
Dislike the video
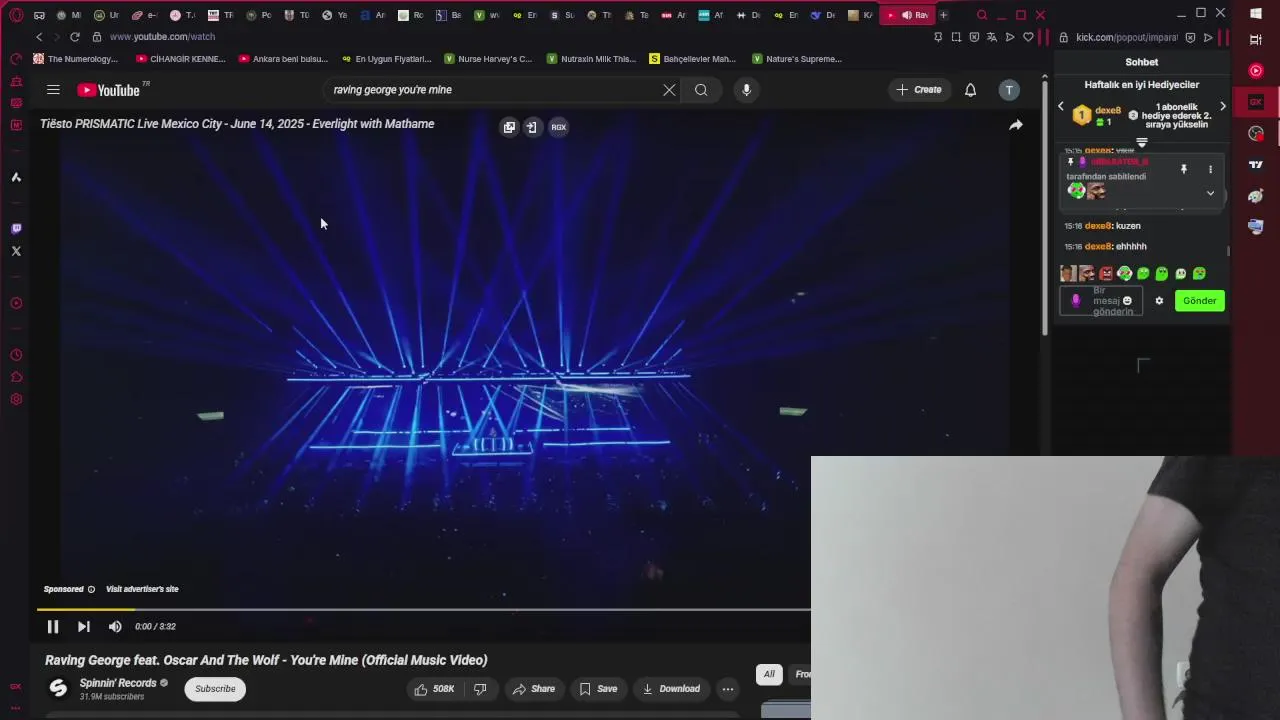pos(480,689)
